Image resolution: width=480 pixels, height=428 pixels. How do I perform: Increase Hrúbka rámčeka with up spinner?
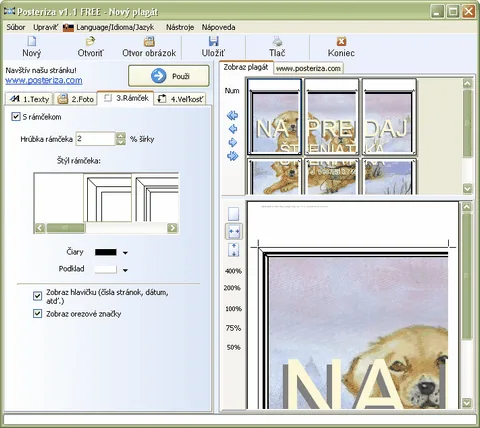coord(121,135)
